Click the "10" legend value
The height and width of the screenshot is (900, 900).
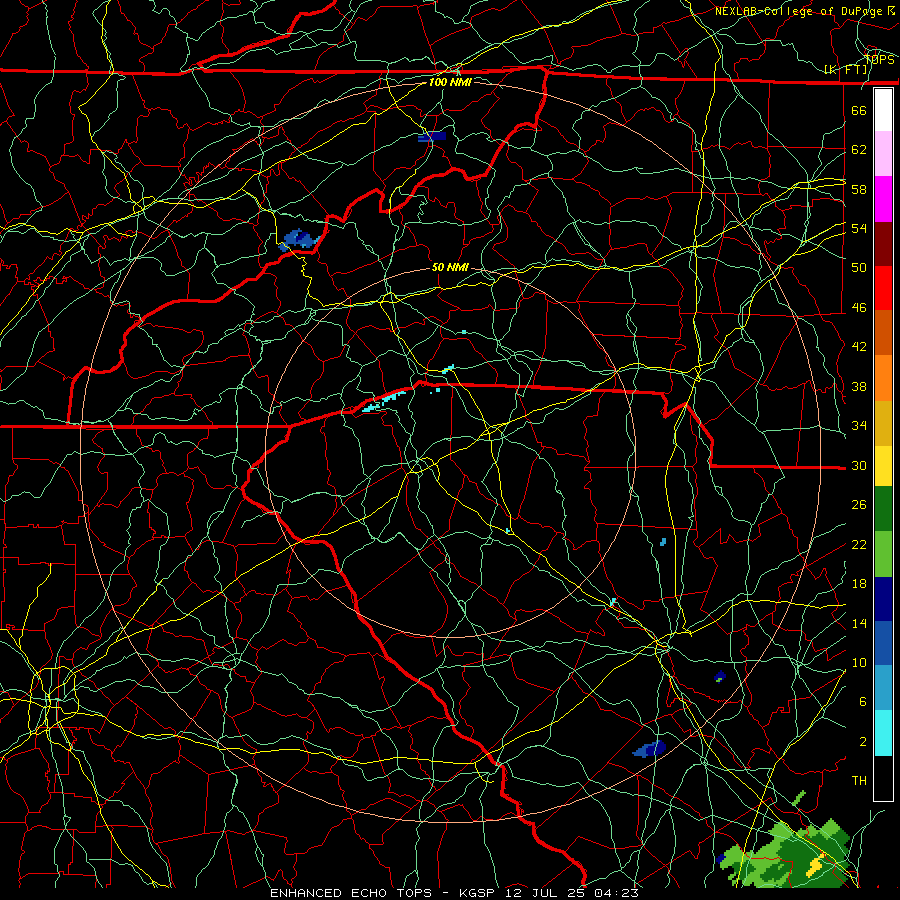pyautogui.click(x=859, y=662)
